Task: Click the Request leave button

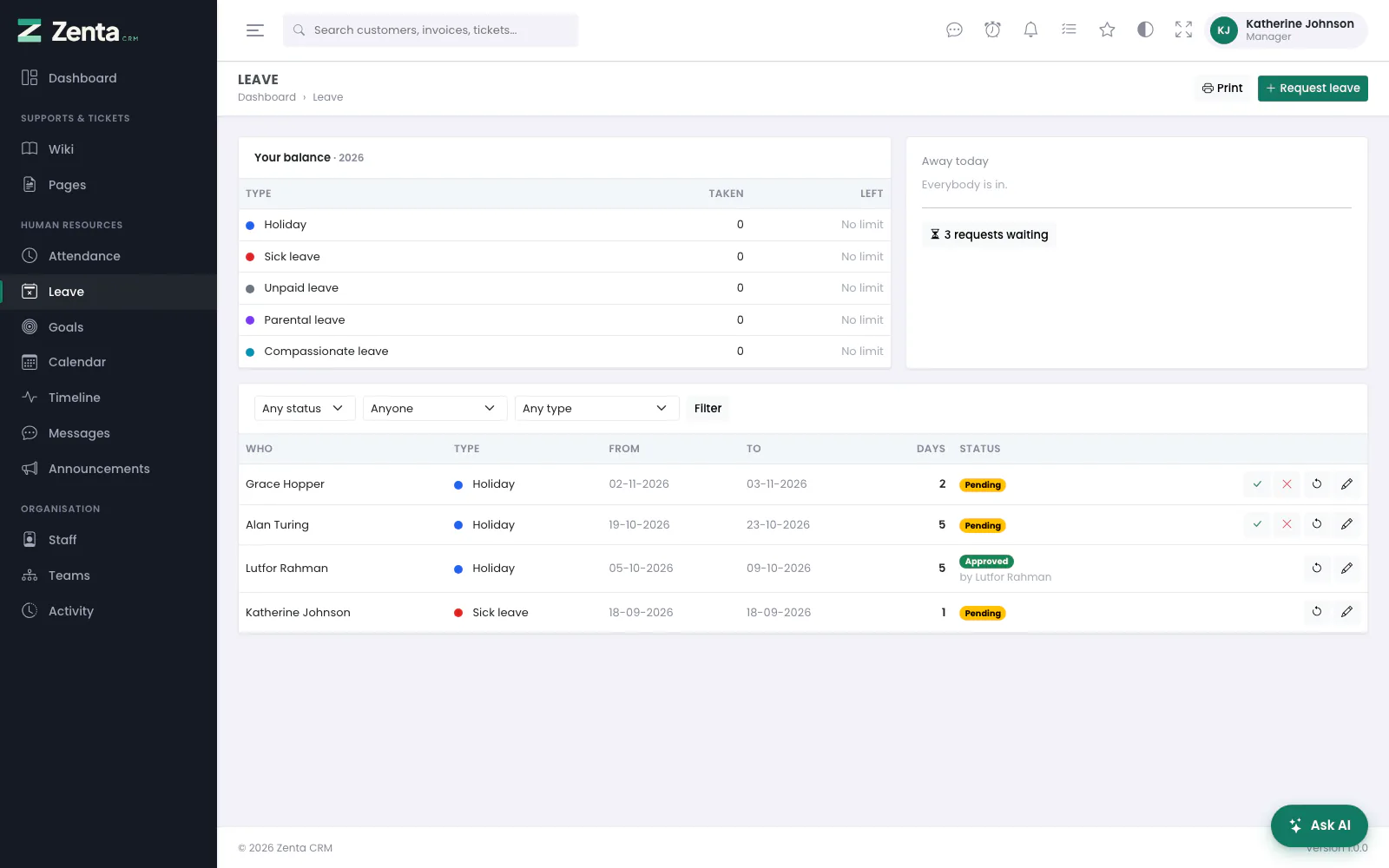Action: click(1313, 89)
